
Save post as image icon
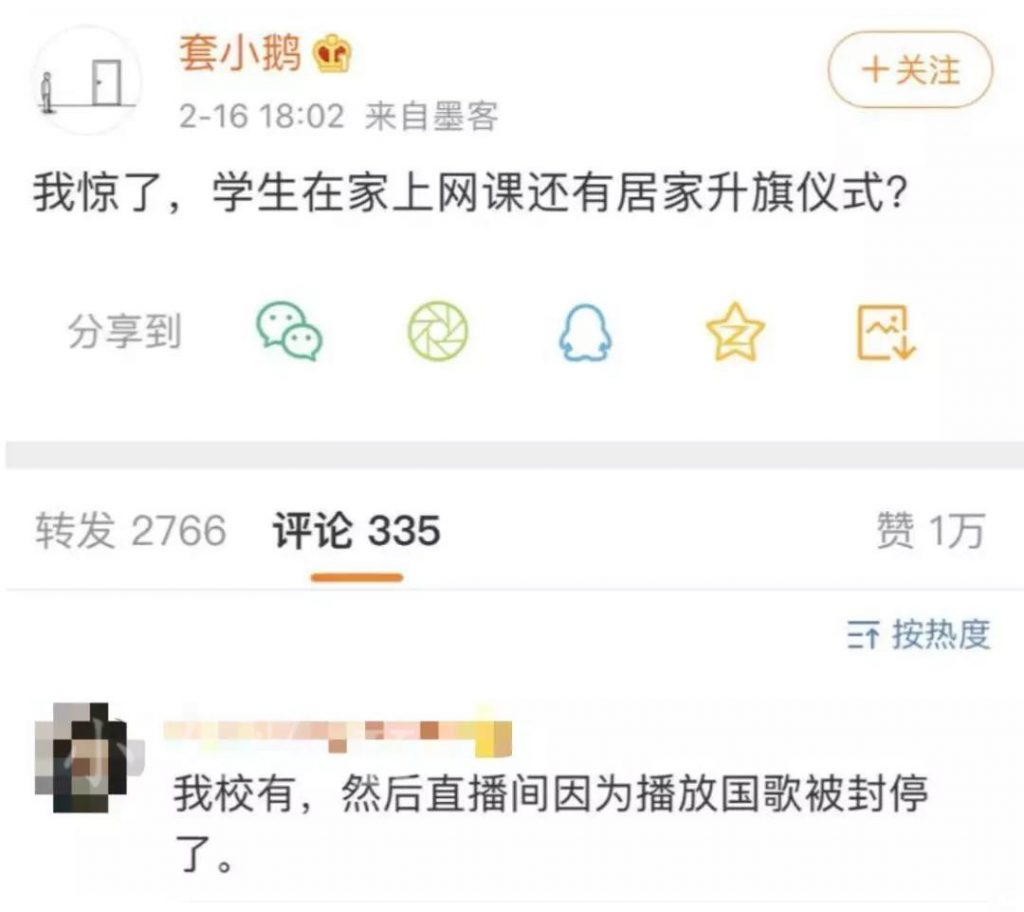click(x=886, y=332)
